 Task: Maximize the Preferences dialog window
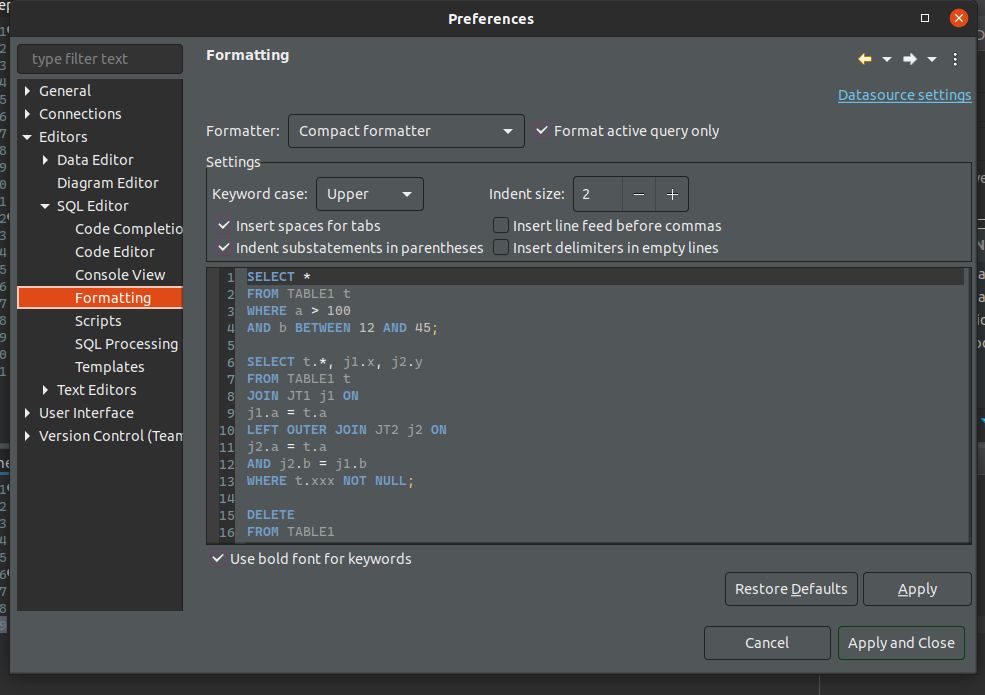click(x=925, y=18)
